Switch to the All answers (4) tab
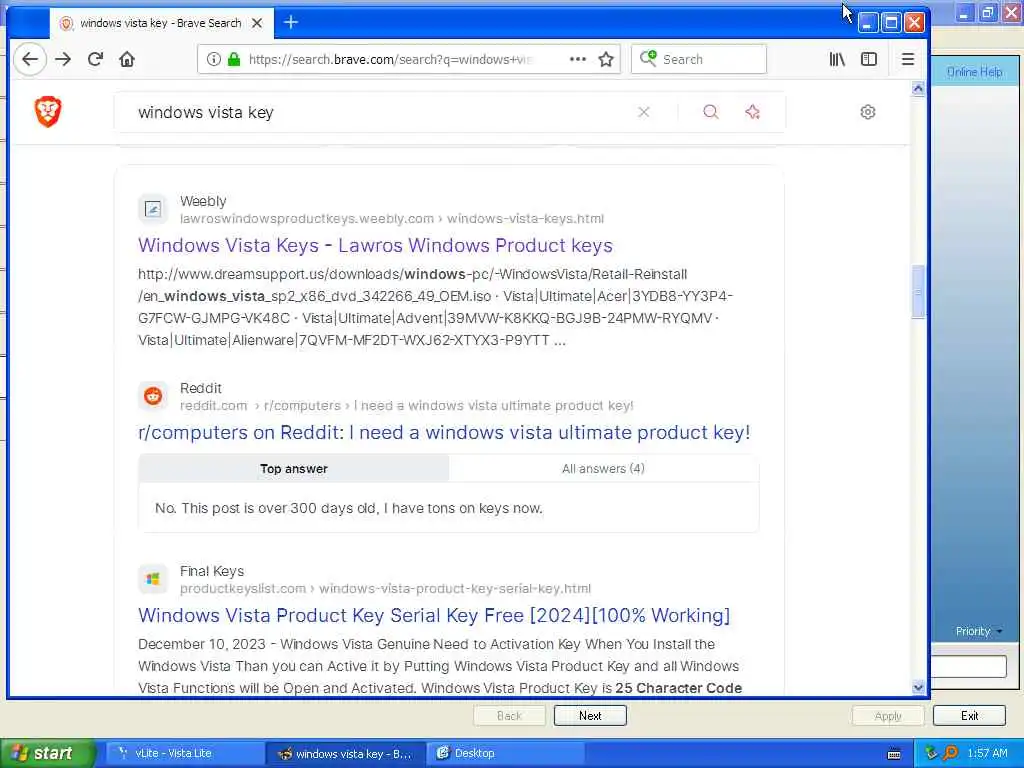1024x768 pixels. click(x=603, y=468)
